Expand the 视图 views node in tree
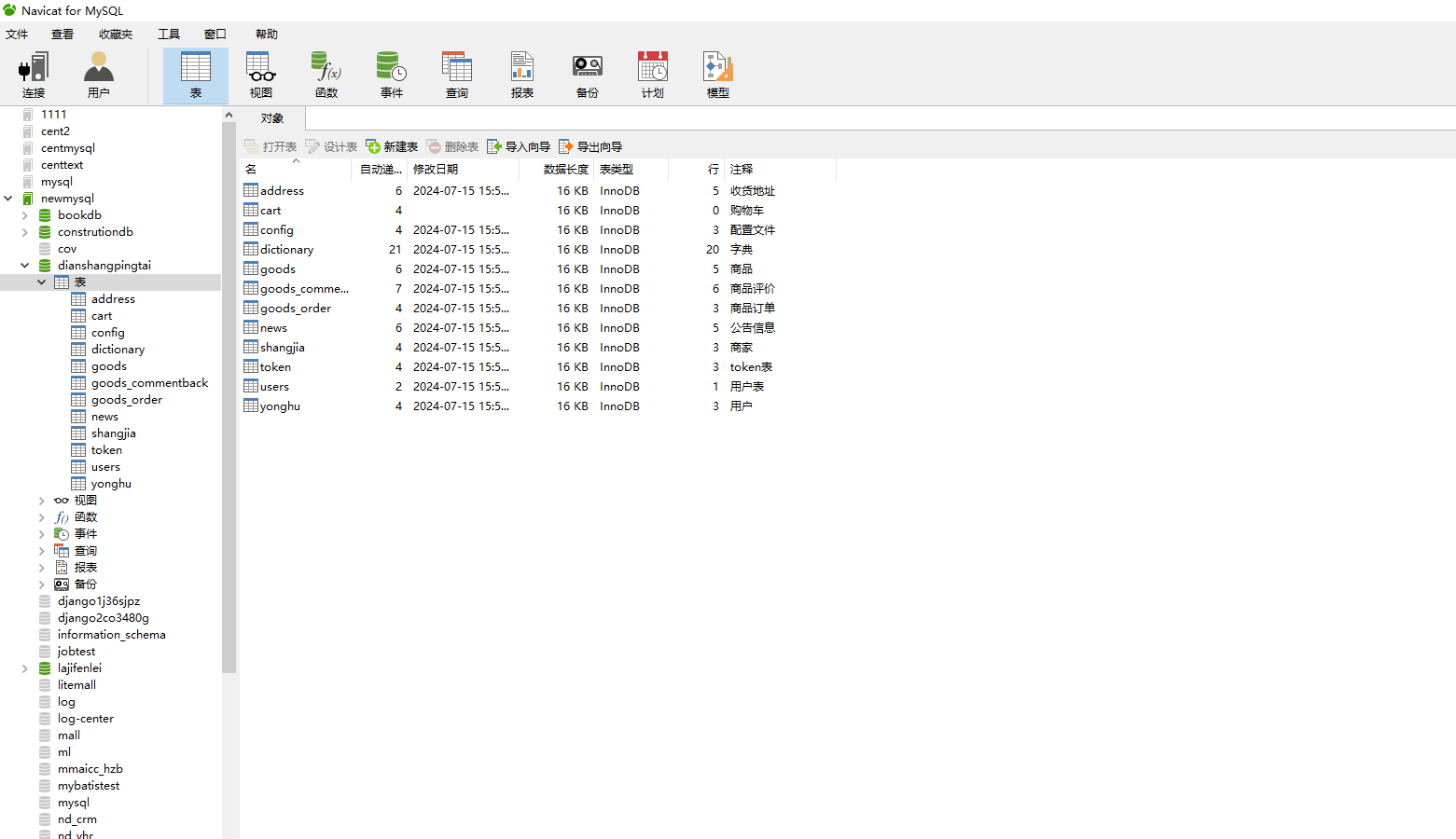This screenshot has width=1456, height=839. point(42,501)
